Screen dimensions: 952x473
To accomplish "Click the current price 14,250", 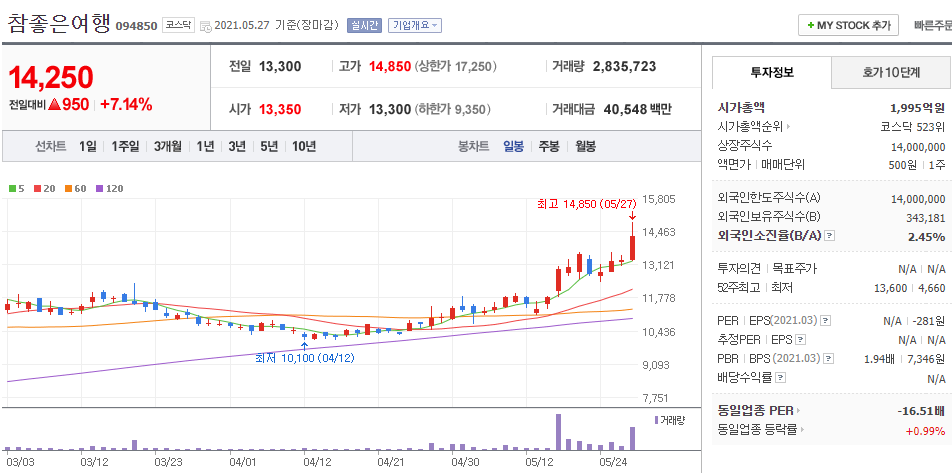I will coord(51,77).
